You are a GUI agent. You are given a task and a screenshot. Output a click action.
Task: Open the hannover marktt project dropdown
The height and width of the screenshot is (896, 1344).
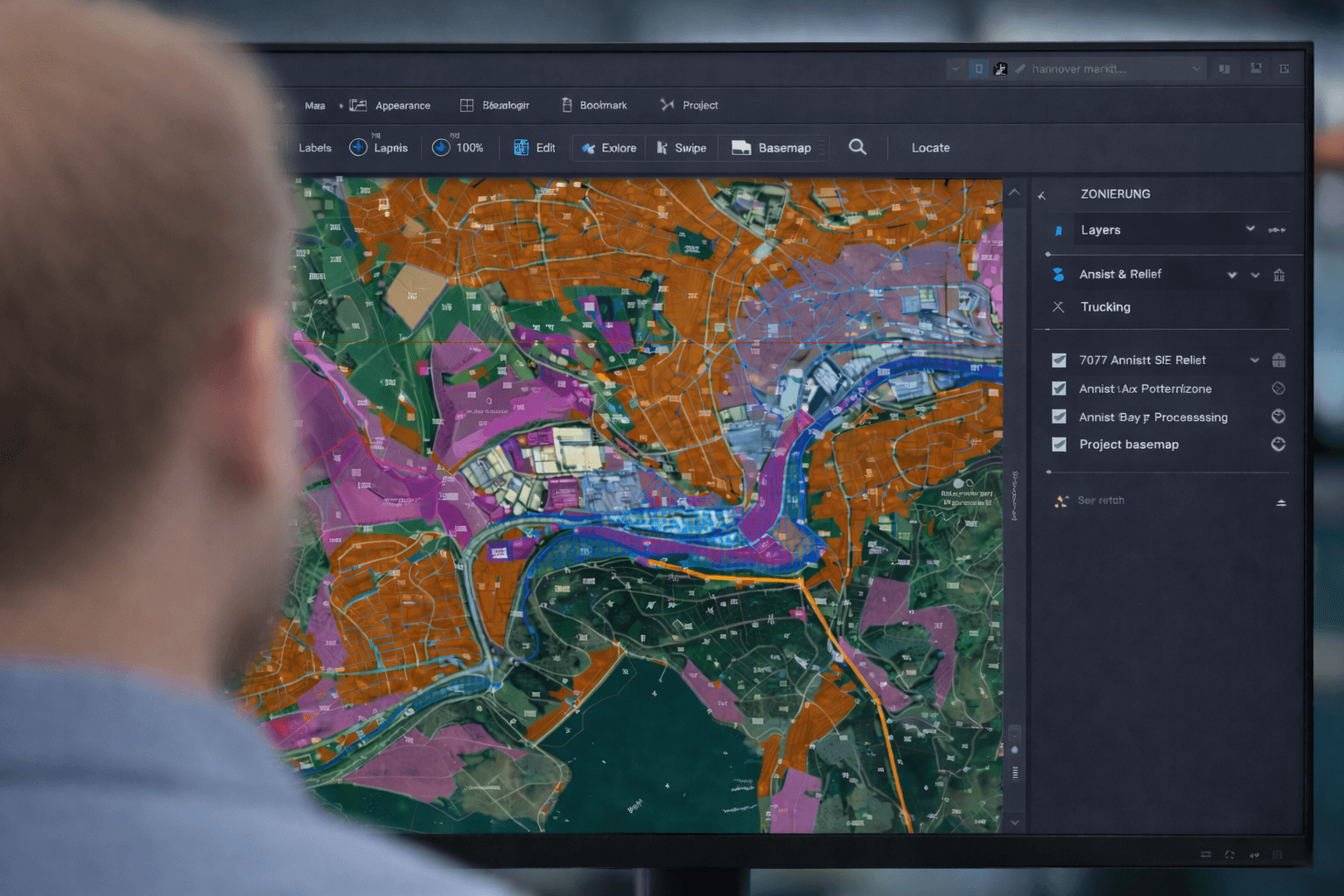[1195, 68]
